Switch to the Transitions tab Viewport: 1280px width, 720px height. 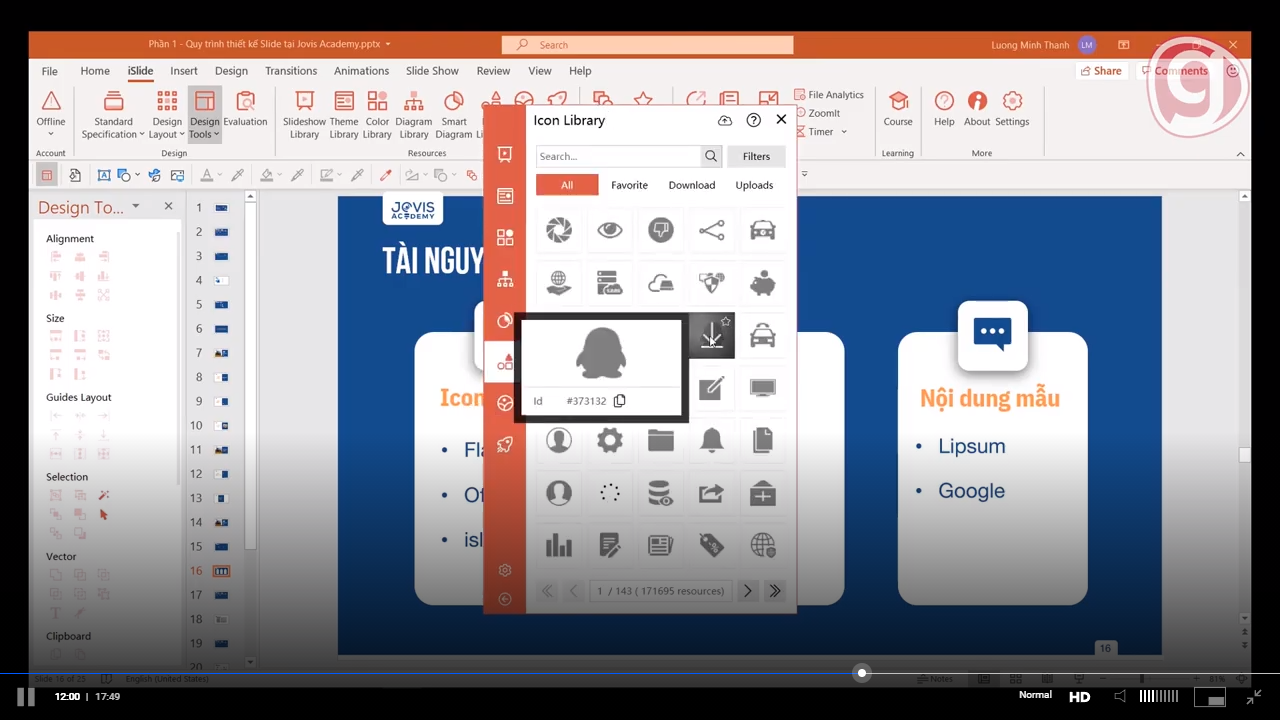[291, 71]
